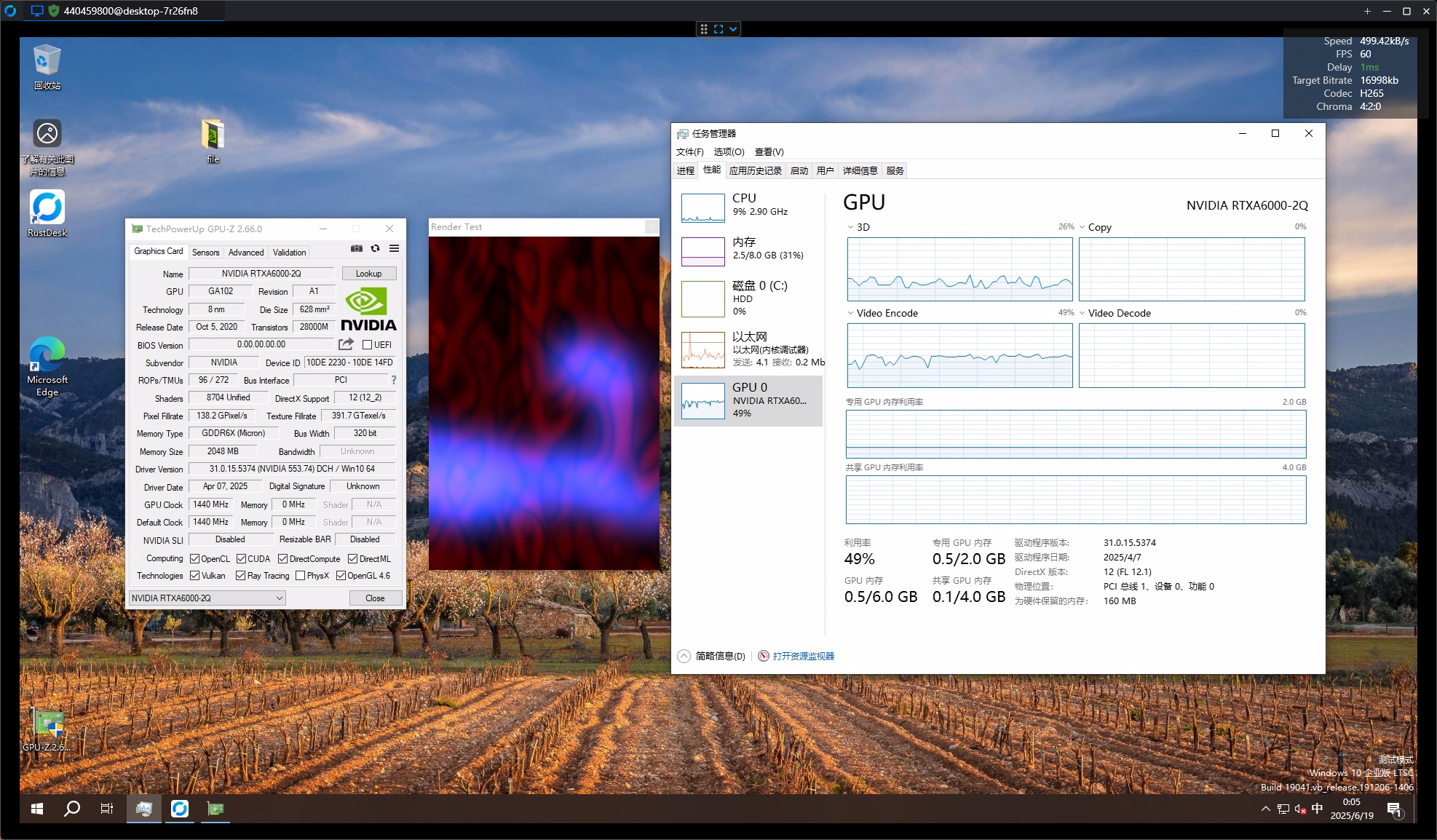Toggle the PhysX checkbox
This screenshot has width=1437, height=840.
coord(301,576)
